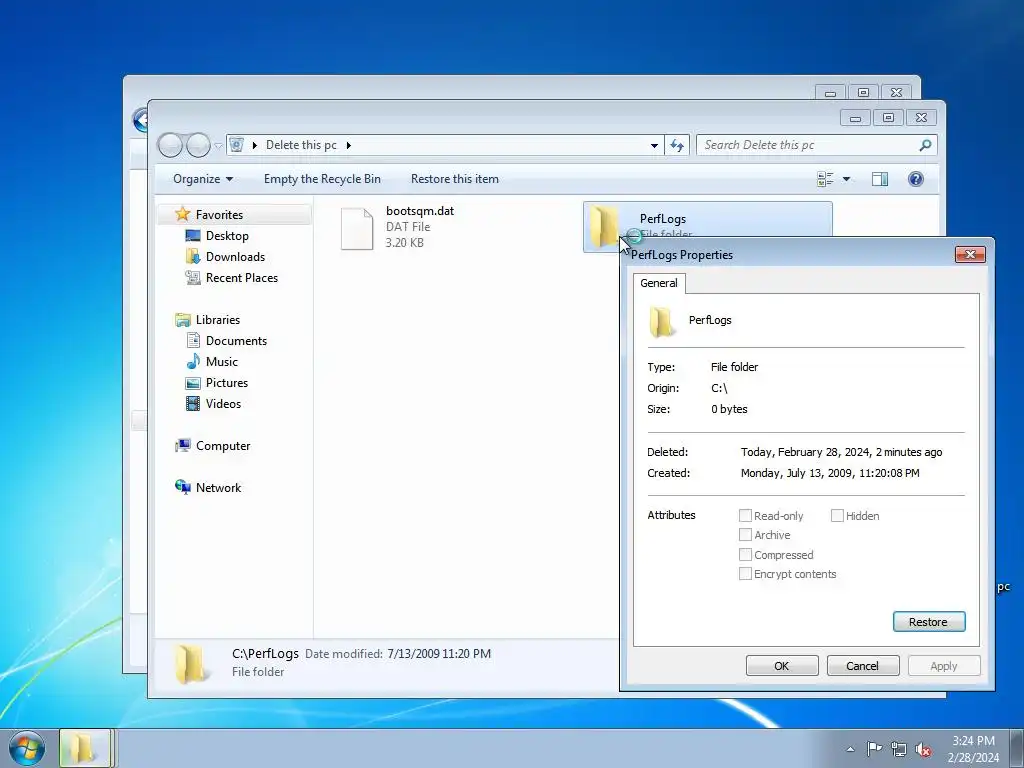The width and height of the screenshot is (1024, 768).
Task: Select the General tab
Action: click(x=659, y=283)
